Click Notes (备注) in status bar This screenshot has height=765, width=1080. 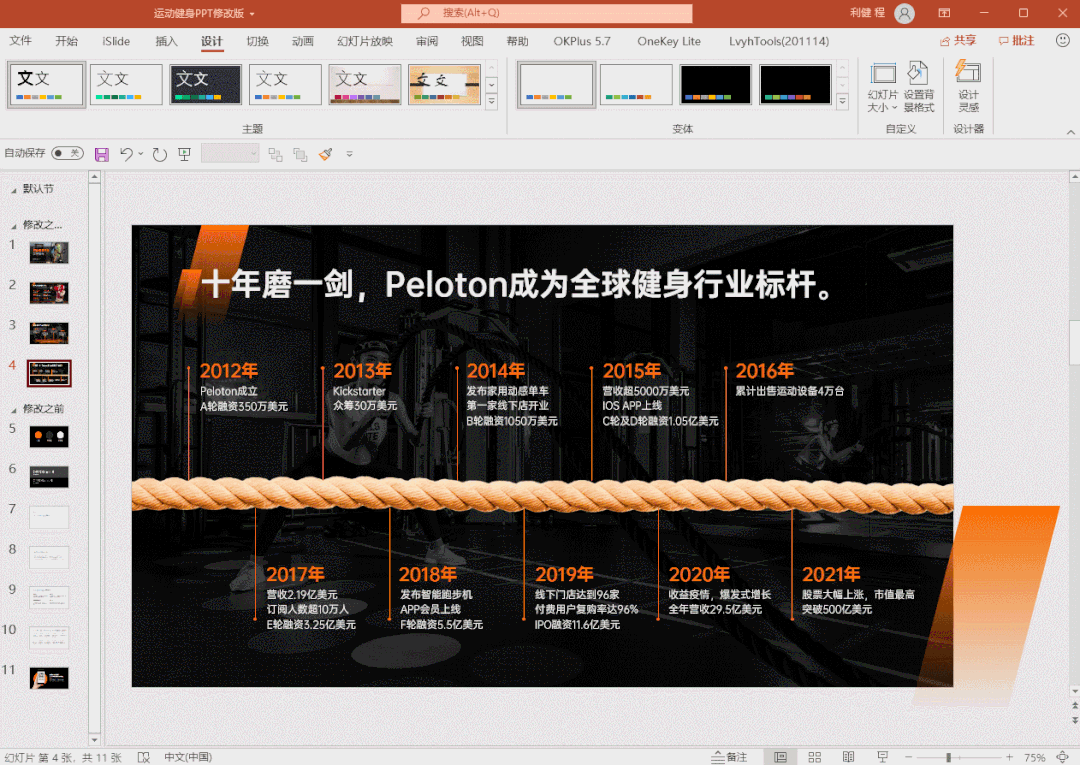pyautogui.click(x=730, y=757)
